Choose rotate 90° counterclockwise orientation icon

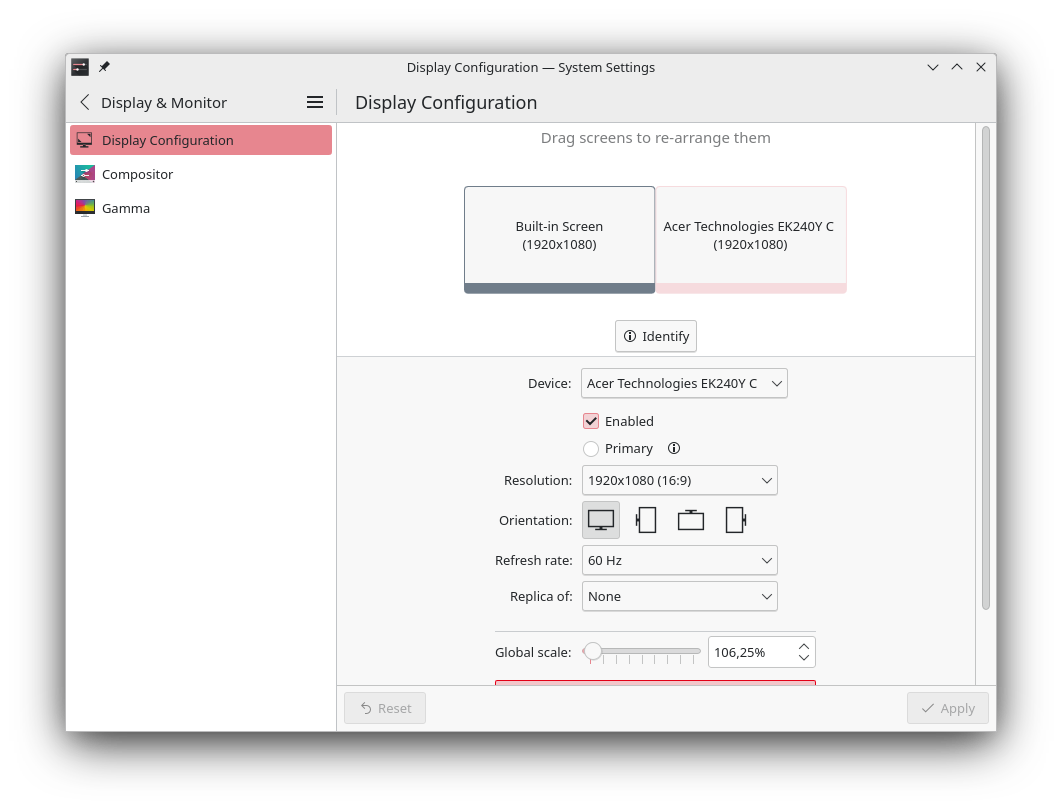646,521
